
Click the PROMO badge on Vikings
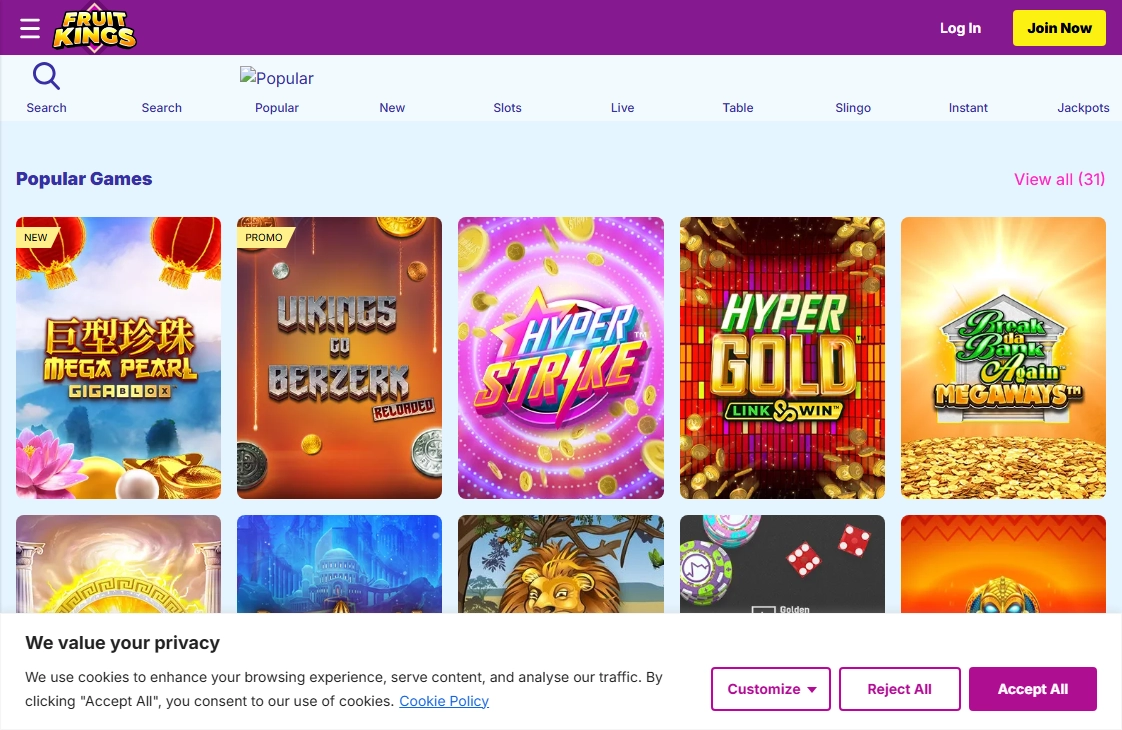(264, 238)
